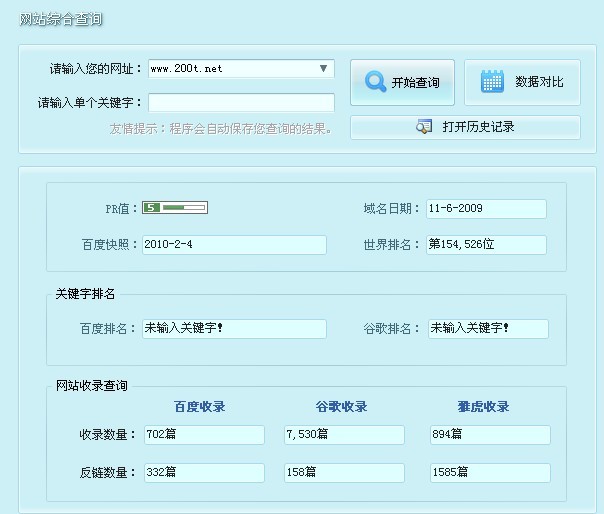Click the Yahoo indexed count 894篇
This screenshot has height=514, width=604.
(x=490, y=435)
